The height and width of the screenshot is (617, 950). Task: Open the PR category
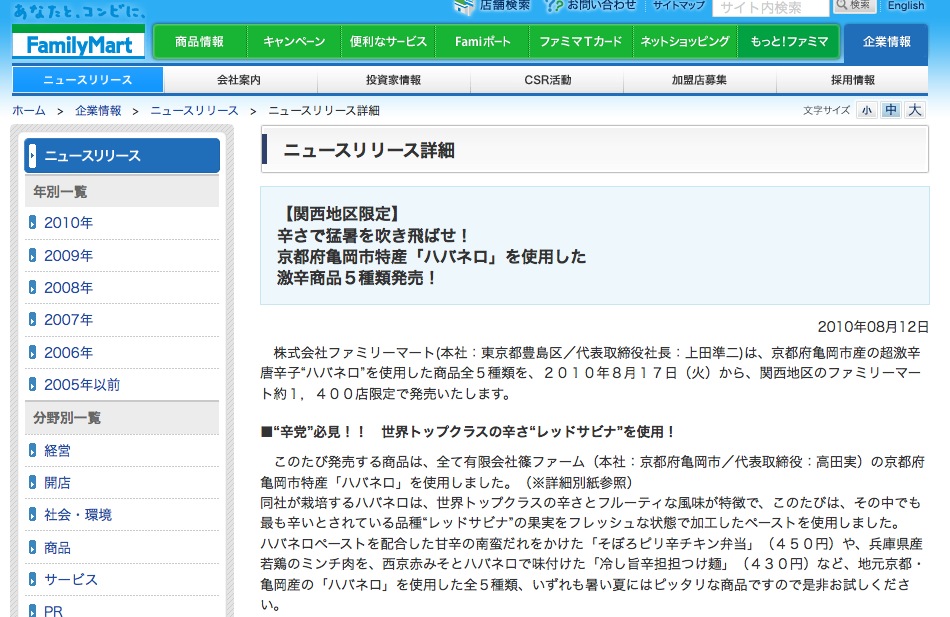coord(53,611)
